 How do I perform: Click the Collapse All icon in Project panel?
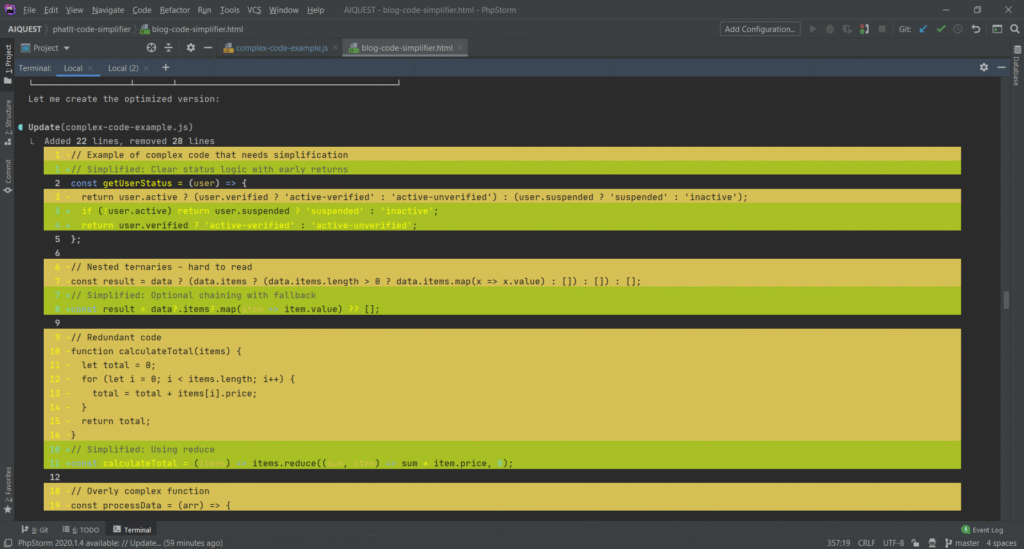click(x=170, y=48)
